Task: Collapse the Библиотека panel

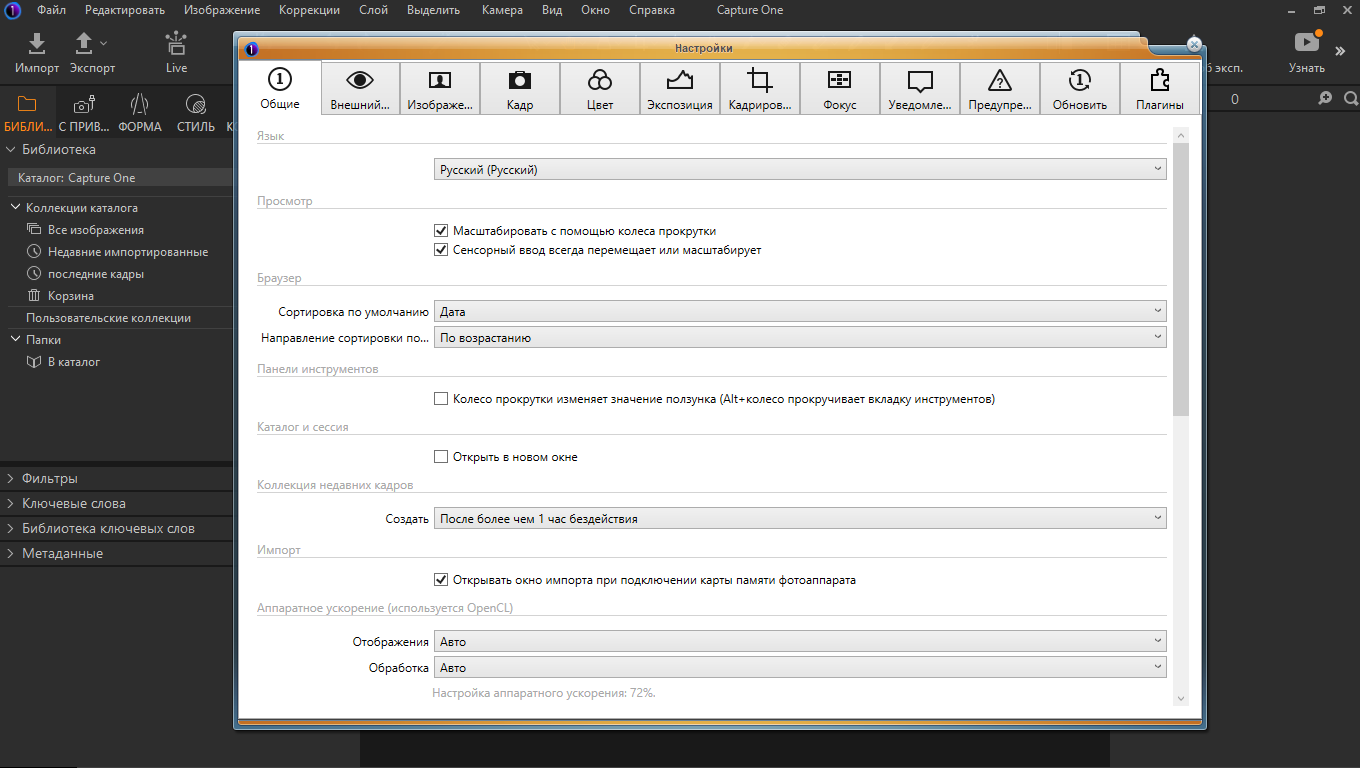Action: (11, 149)
